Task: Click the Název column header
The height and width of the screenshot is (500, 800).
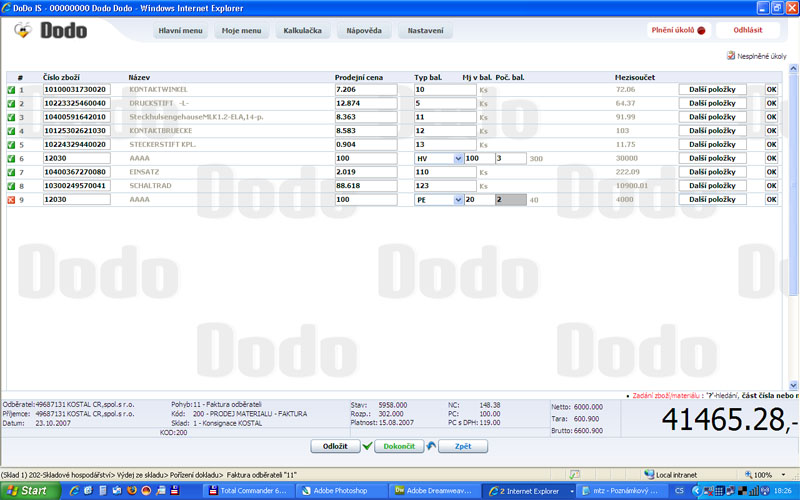Action: (139, 78)
